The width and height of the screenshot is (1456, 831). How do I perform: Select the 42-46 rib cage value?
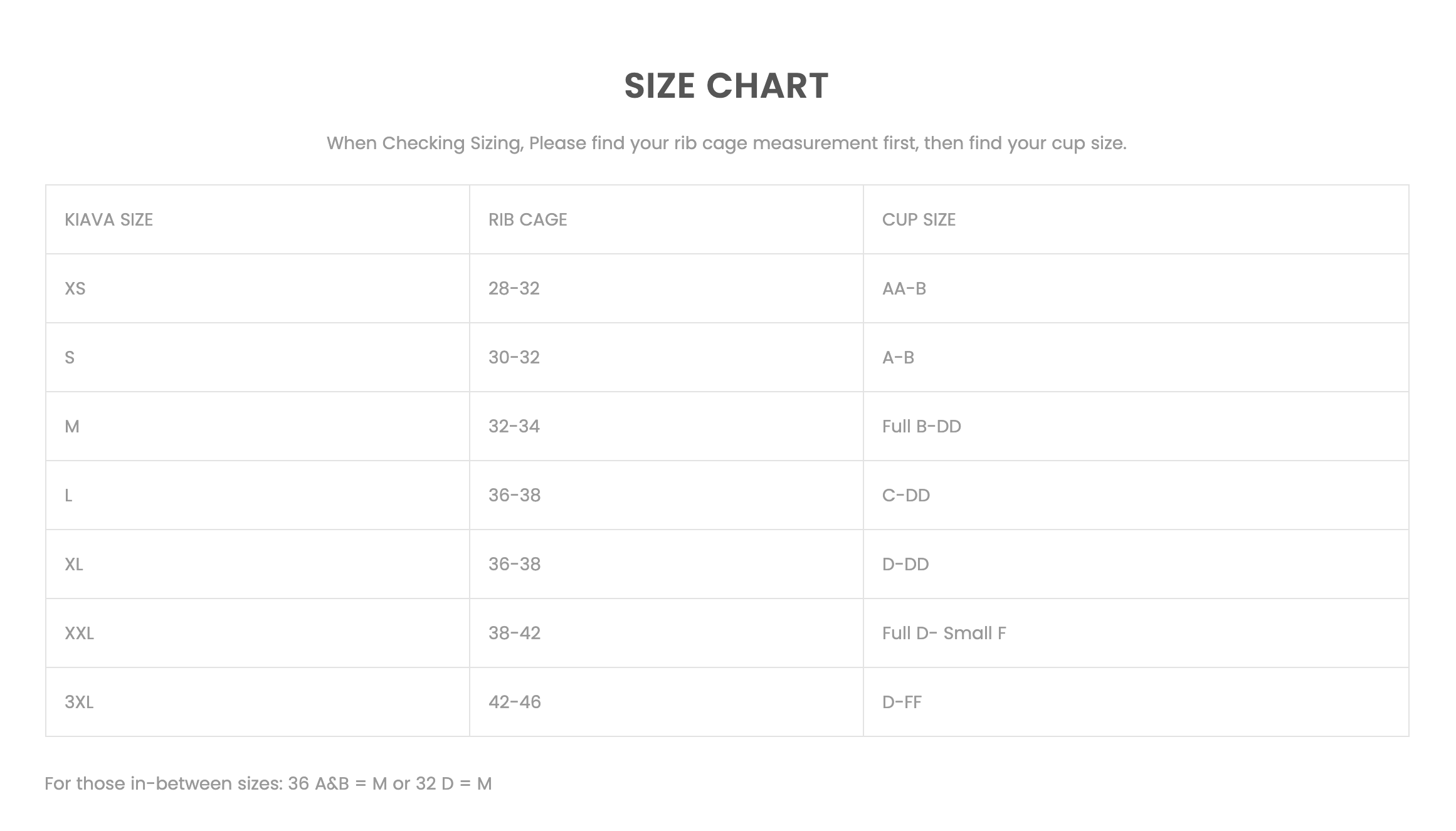click(514, 703)
